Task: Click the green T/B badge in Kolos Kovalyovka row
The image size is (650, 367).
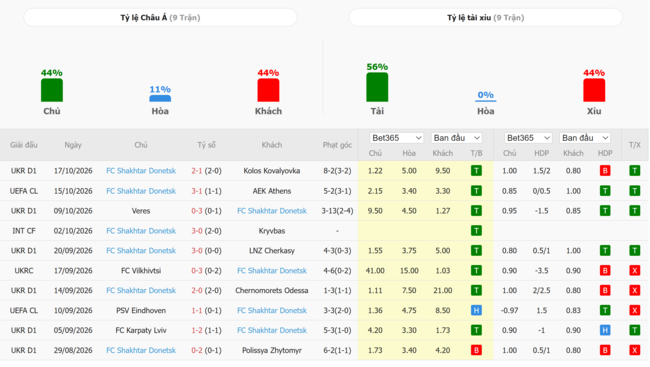Action: pos(476,170)
